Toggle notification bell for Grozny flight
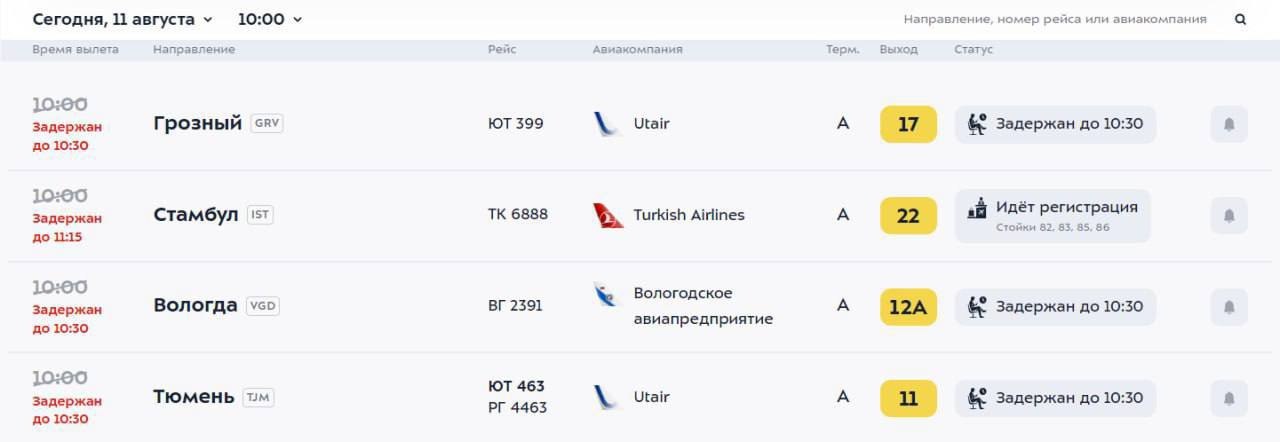 pos(1229,124)
